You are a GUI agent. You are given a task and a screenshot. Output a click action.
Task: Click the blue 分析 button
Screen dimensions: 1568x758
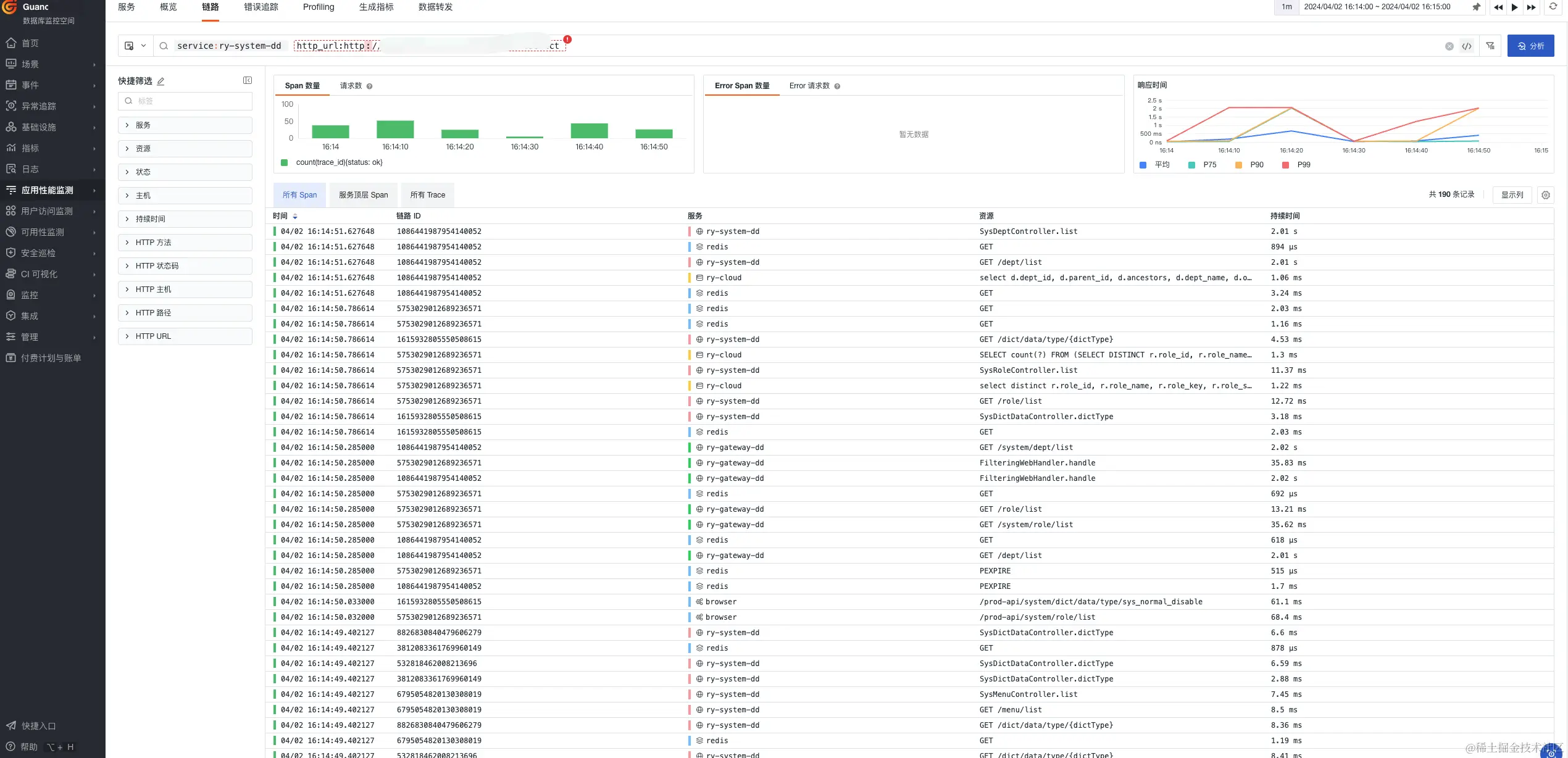[1530, 46]
